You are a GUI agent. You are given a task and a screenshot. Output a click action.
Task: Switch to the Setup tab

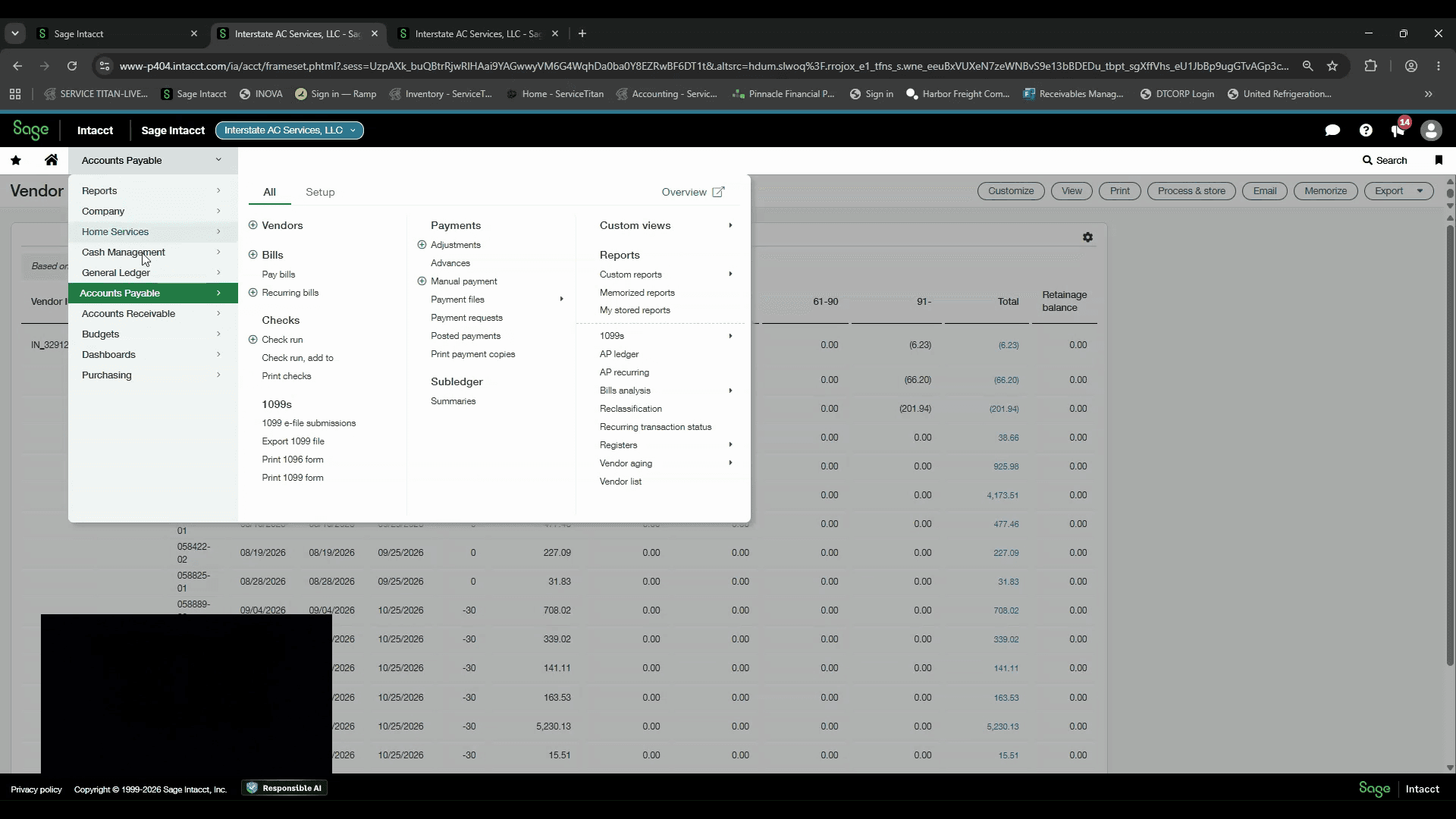pyautogui.click(x=320, y=192)
